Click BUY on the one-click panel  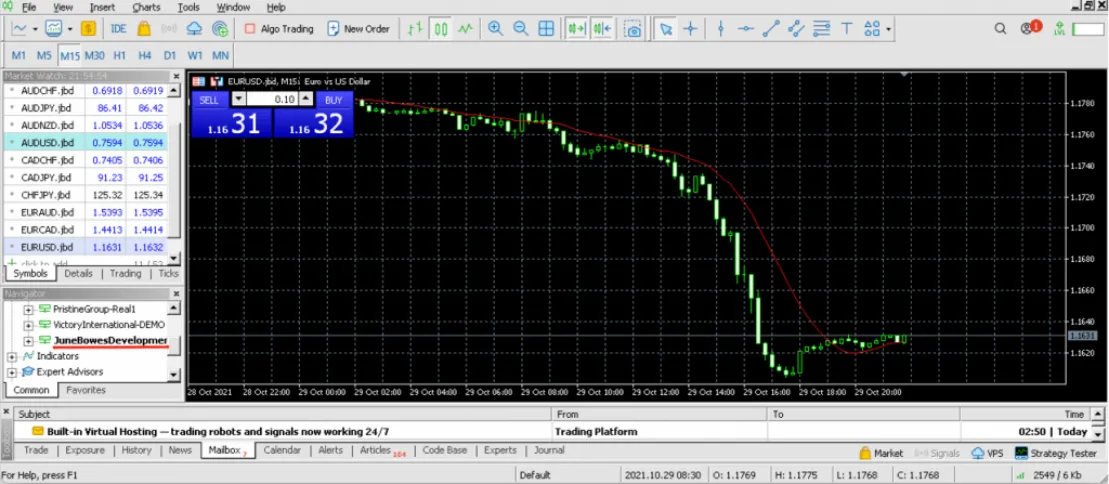pyautogui.click(x=334, y=100)
